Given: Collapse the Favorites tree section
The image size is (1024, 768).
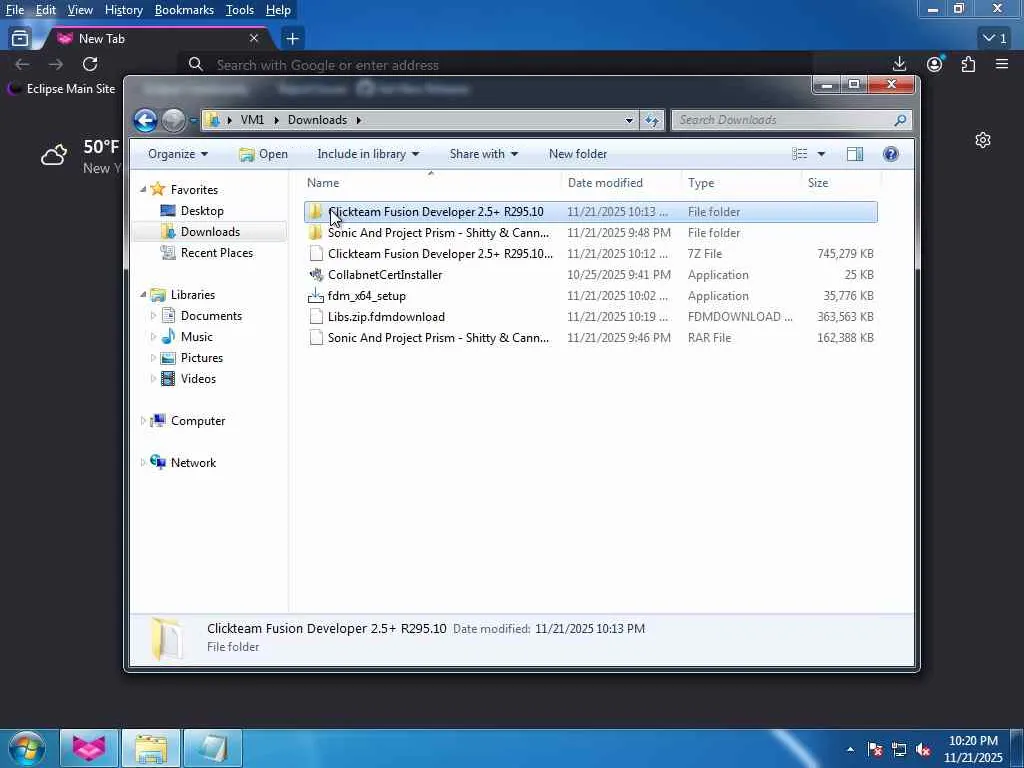Looking at the screenshot, I should 143,189.
